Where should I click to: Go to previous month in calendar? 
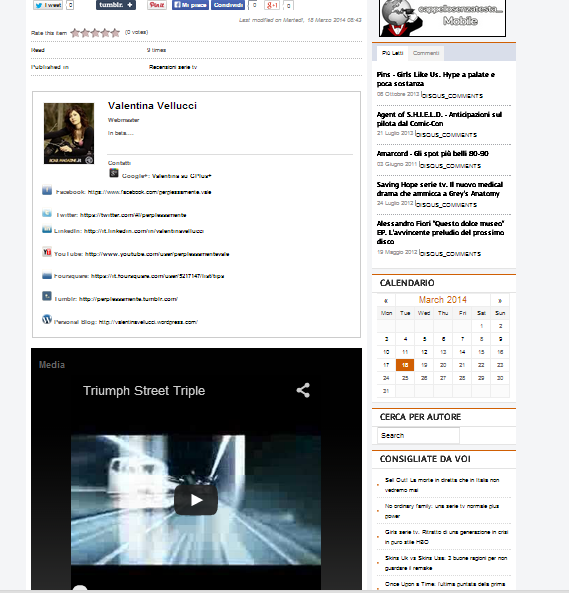click(x=386, y=300)
